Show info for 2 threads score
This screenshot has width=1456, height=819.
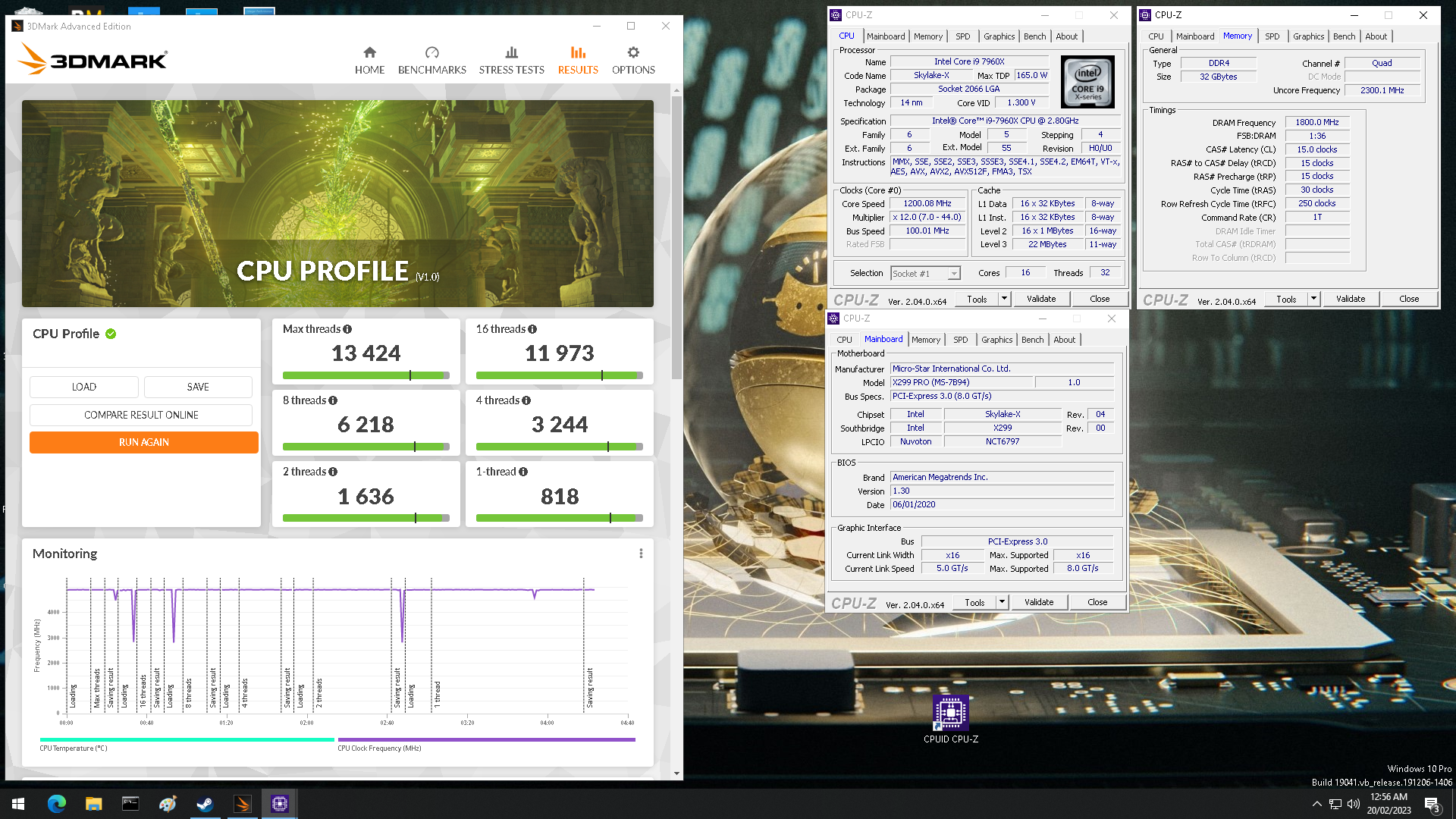coord(333,472)
